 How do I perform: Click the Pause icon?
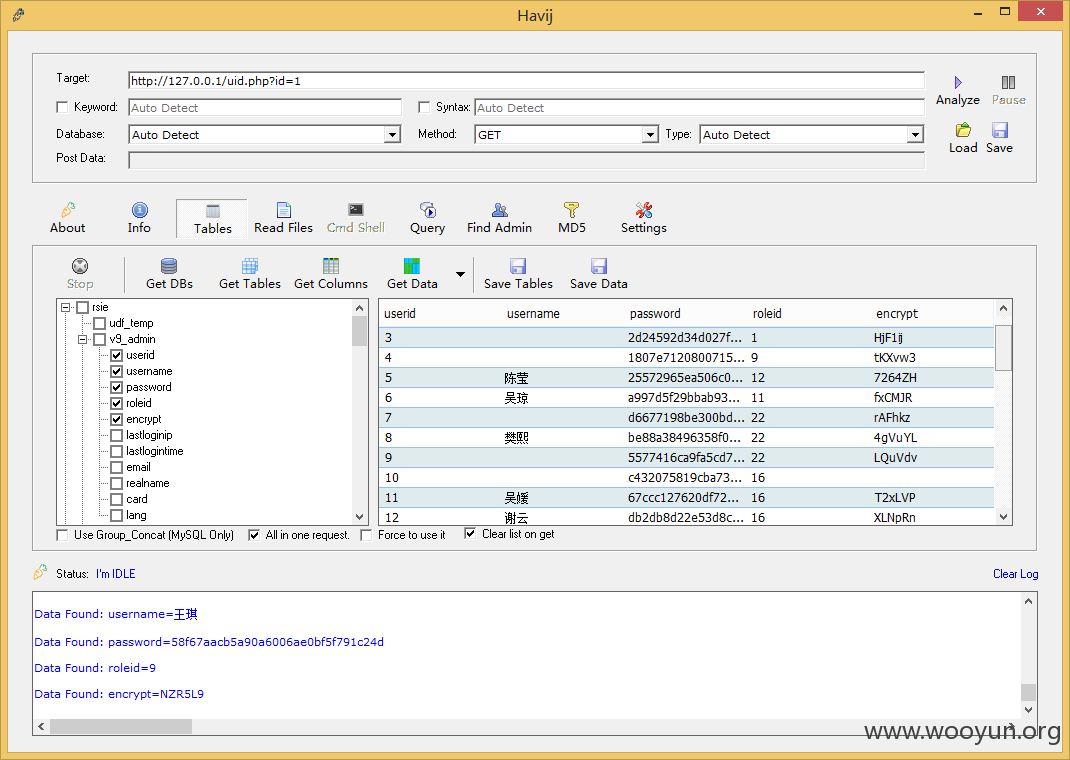[x=1008, y=83]
